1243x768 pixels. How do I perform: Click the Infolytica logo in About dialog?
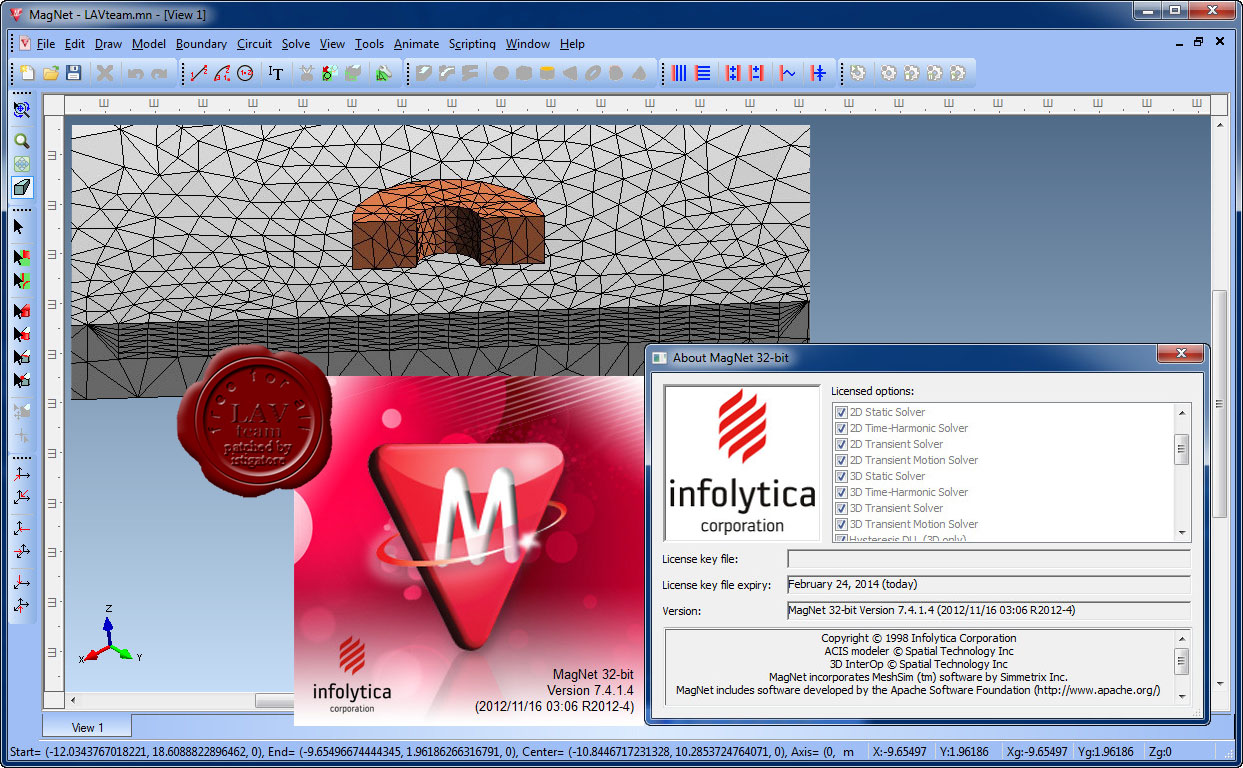point(742,463)
